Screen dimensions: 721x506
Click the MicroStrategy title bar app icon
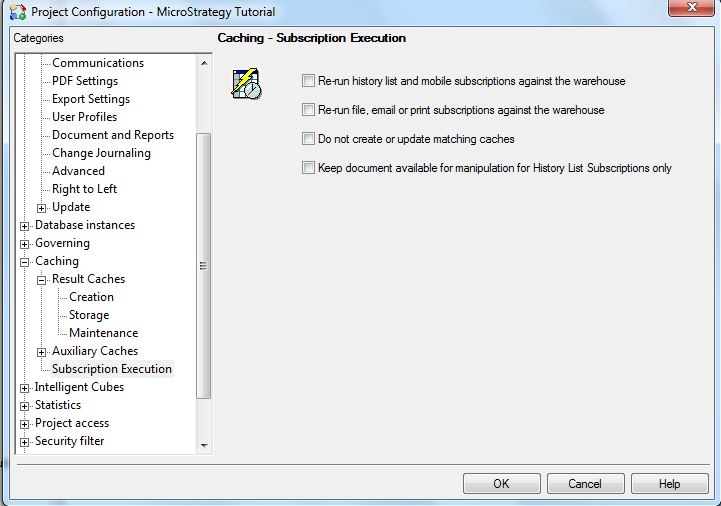(18, 12)
